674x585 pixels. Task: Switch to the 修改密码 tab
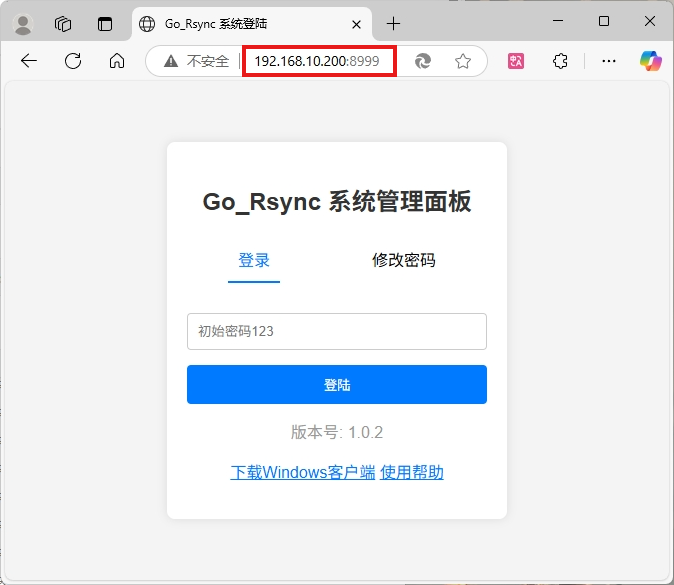tap(404, 261)
